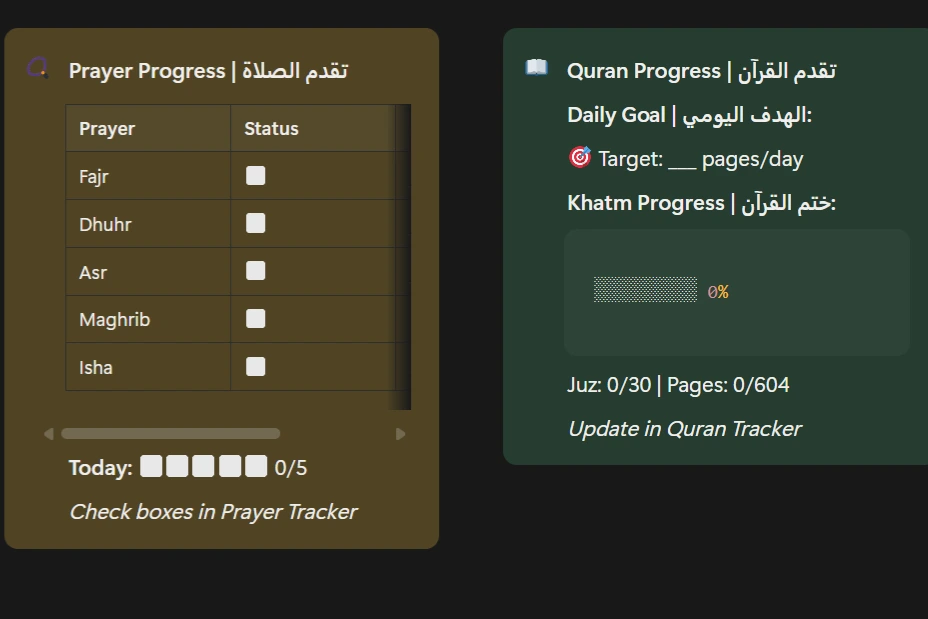Select the dartboard Target icon
The width and height of the screenshot is (928, 619).
[580, 158]
